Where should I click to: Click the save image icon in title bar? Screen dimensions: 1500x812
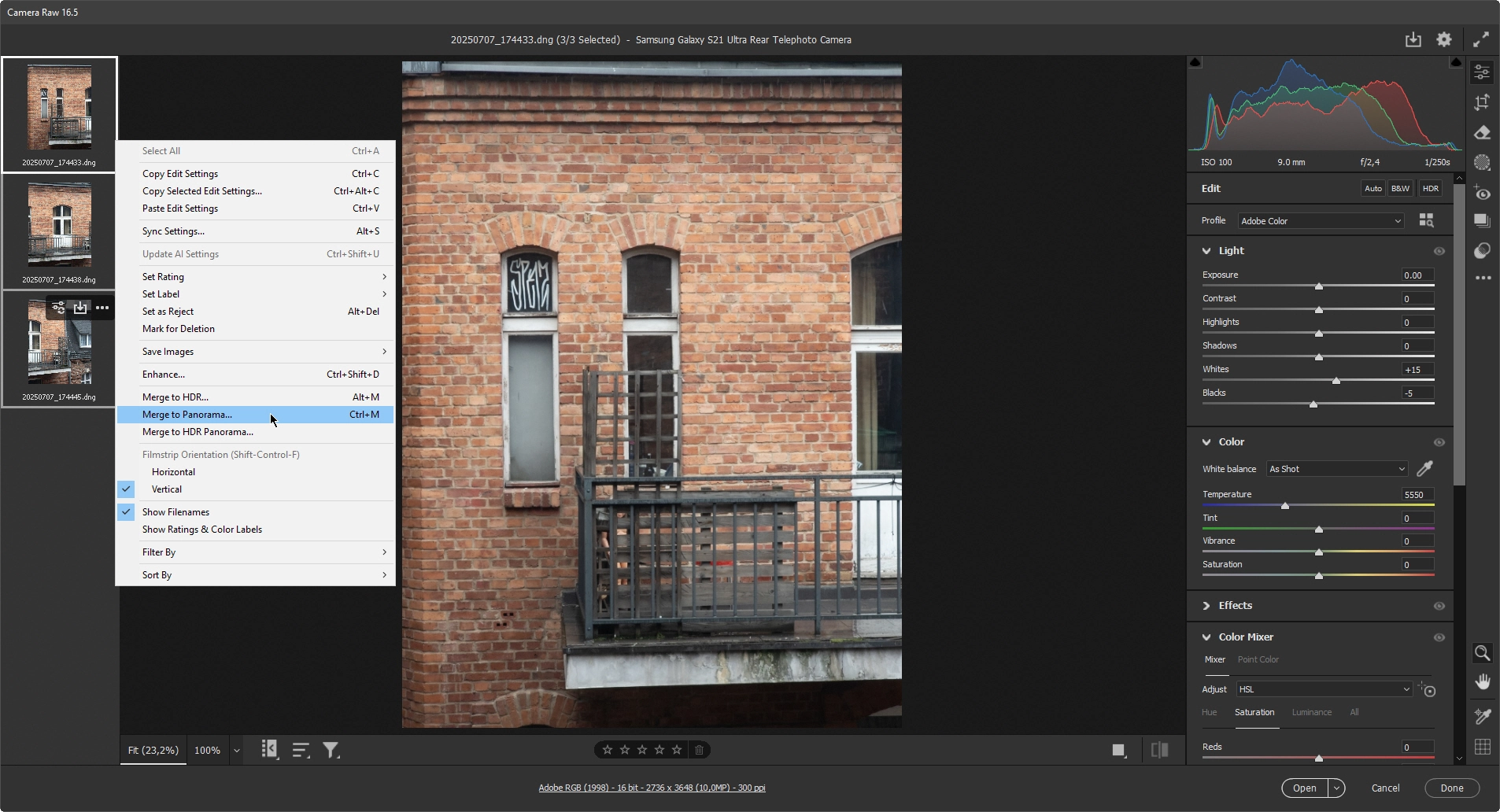(1413, 39)
